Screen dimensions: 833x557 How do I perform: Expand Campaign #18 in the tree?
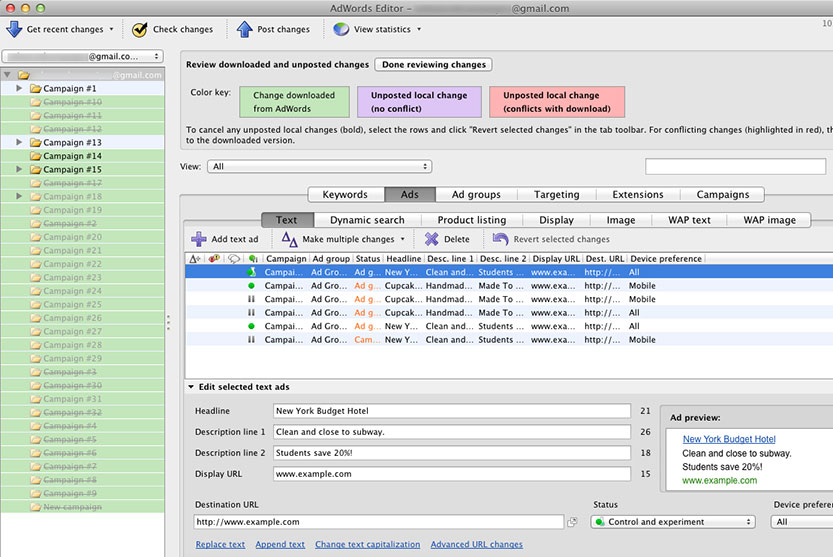[x=19, y=197]
